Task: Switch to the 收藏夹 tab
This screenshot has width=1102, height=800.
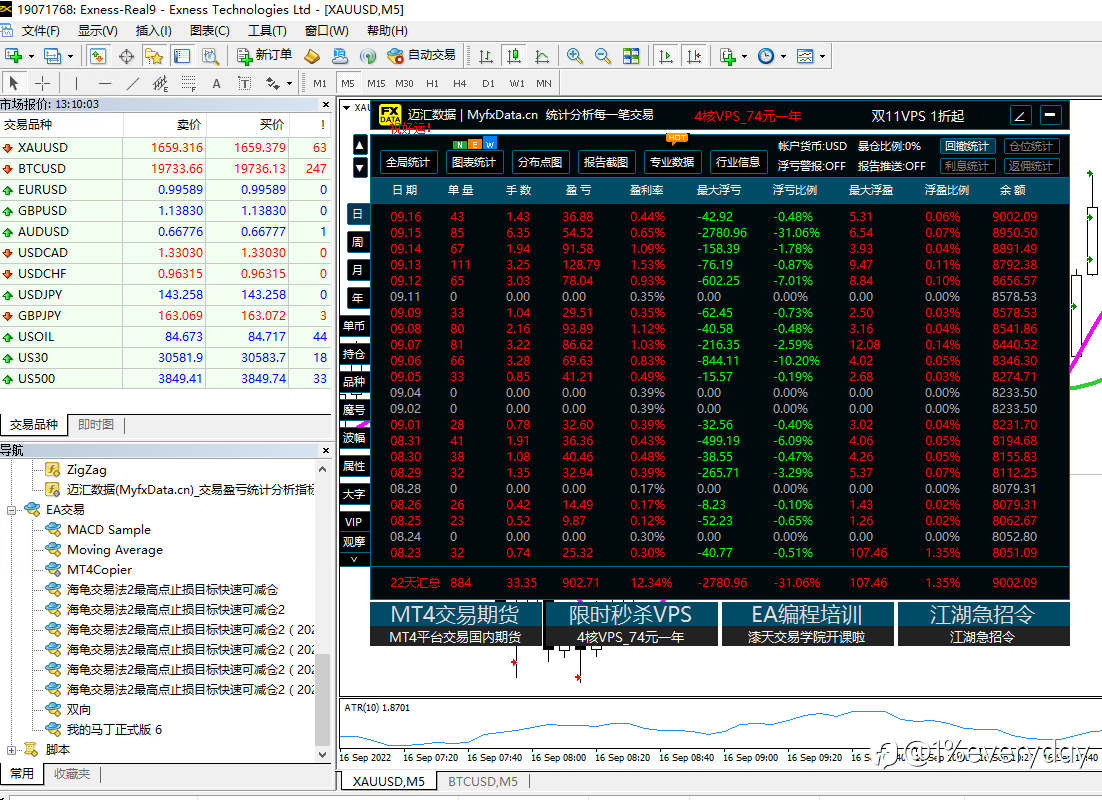Action: pyautogui.click(x=72, y=773)
